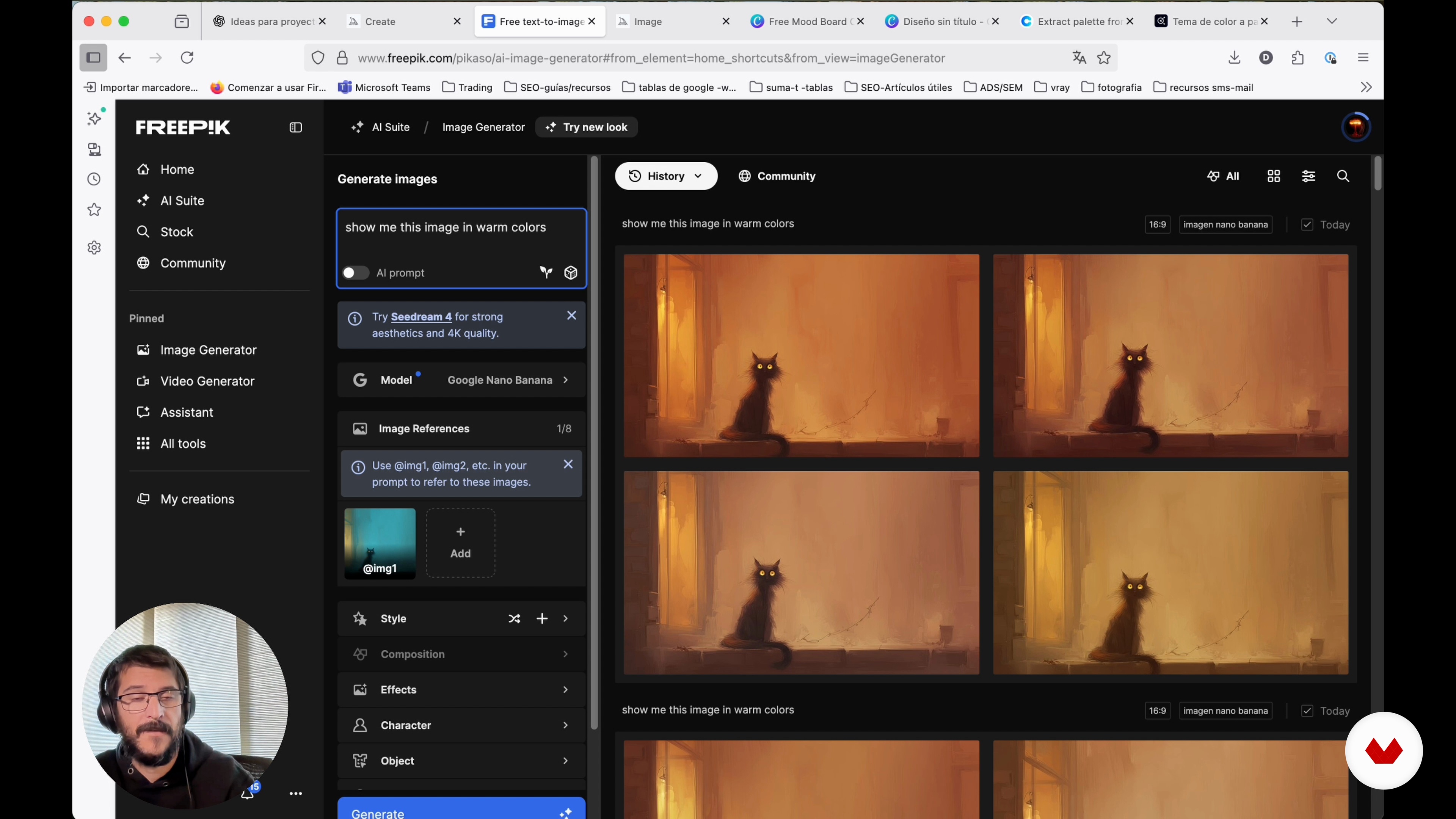Viewport: 1456px width, 819px height.
Task: Shuffle the style with the random icon
Action: click(x=515, y=619)
